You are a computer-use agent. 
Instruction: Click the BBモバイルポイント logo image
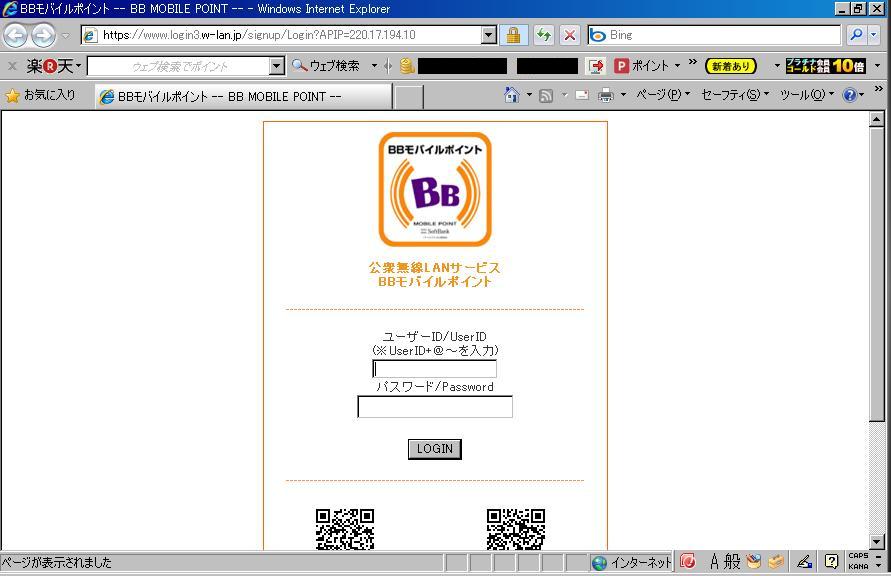pyautogui.click(x=435, y=189)
